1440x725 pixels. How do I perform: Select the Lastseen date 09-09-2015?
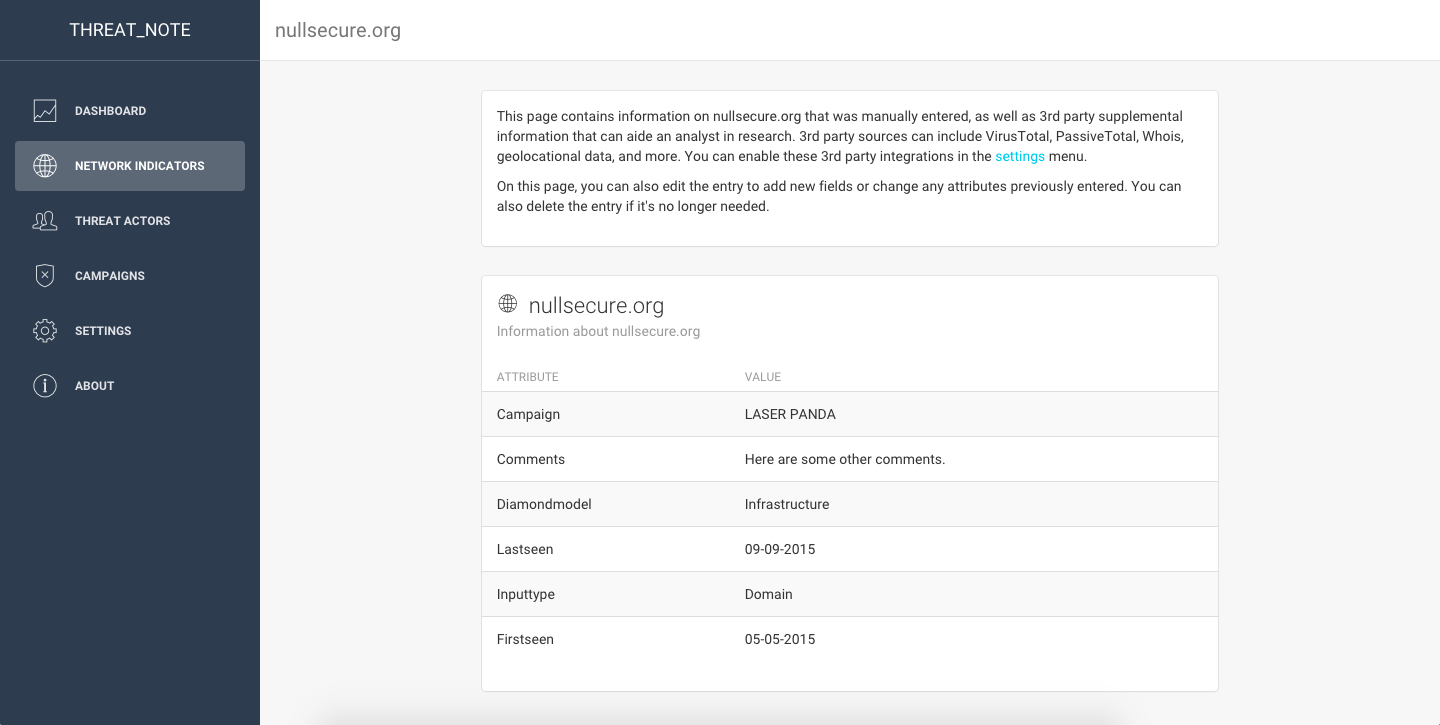pyautogui.click(x=780, y=549)
